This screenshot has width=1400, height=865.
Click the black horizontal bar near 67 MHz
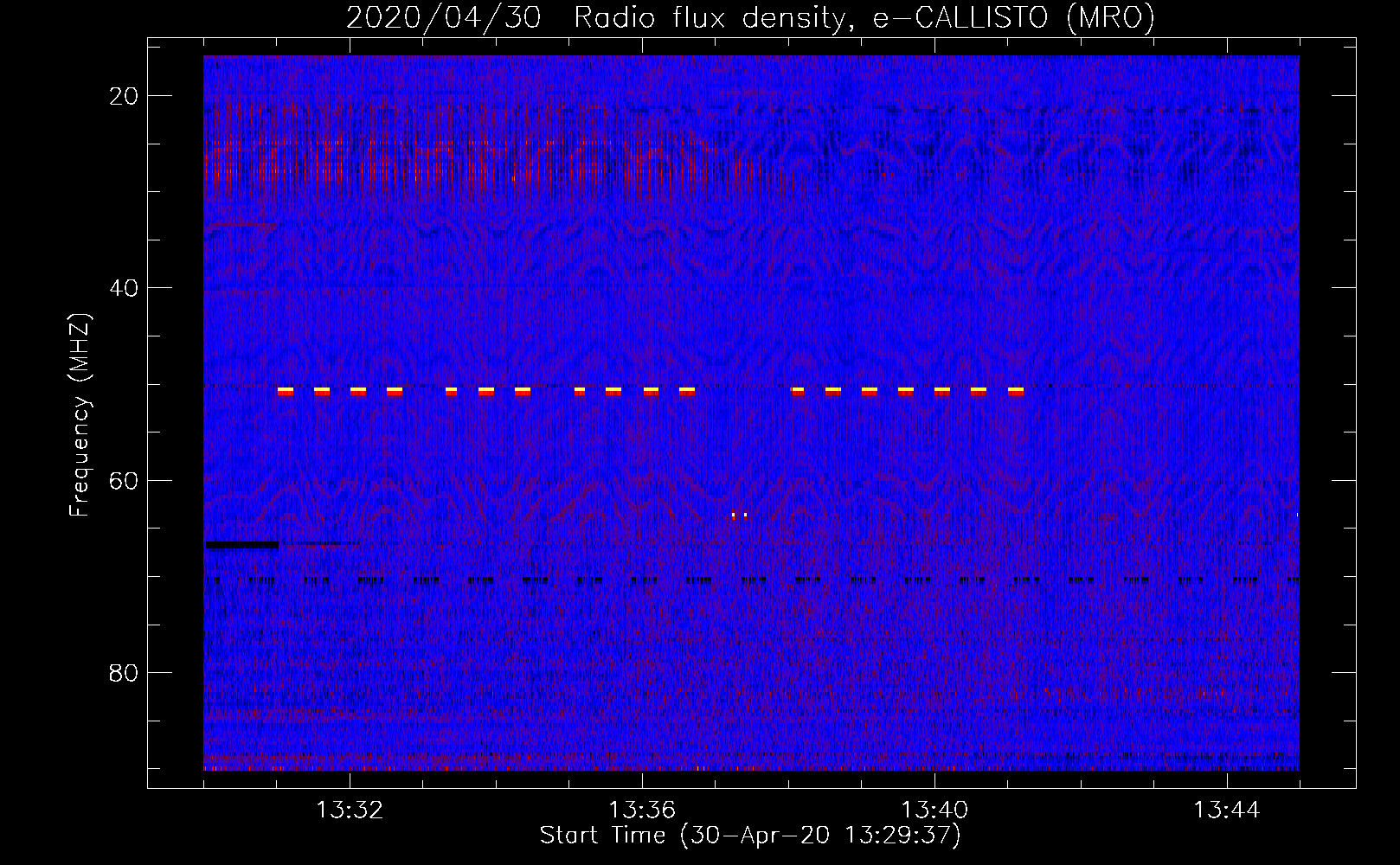242,545
